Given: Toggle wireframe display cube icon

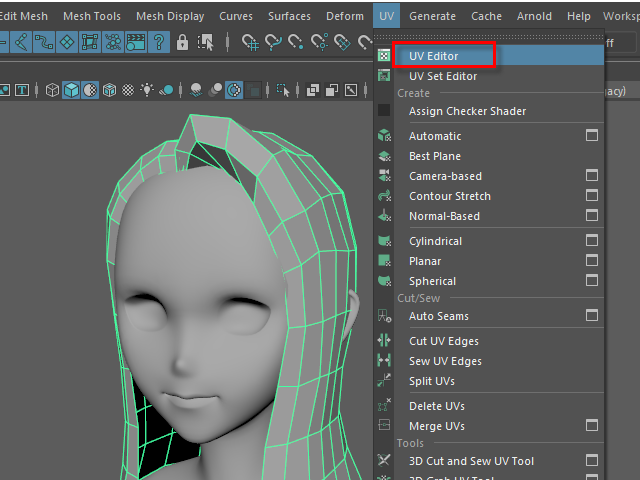Looking at the screenshot, I should point(53,90).
